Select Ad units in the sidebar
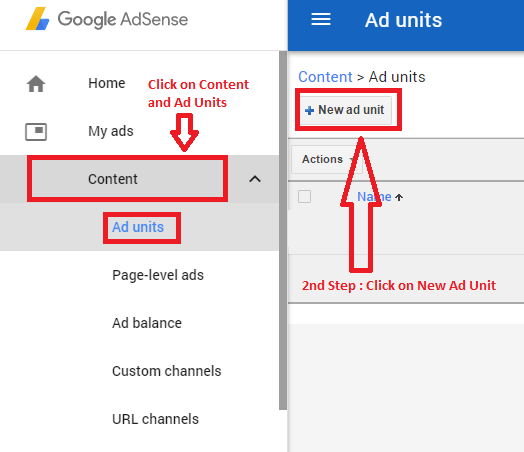 coord(138,227)
